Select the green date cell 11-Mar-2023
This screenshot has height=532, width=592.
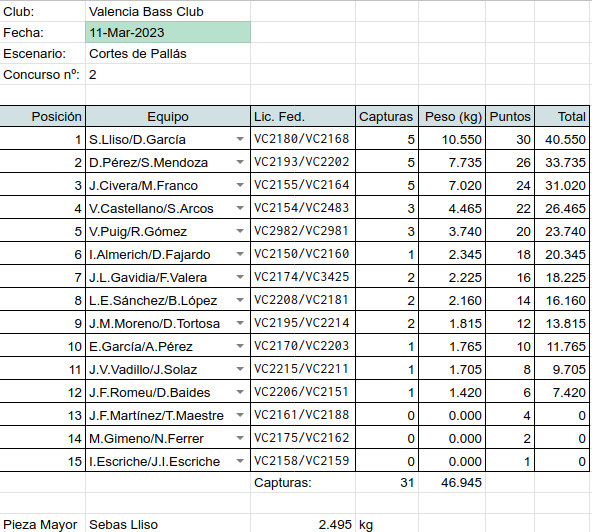[168, 32]
